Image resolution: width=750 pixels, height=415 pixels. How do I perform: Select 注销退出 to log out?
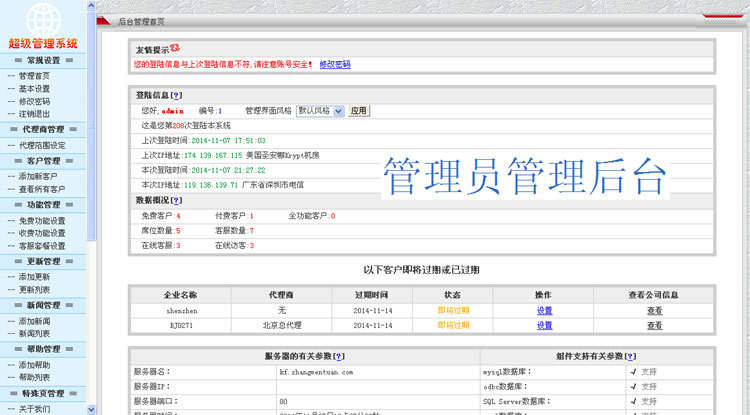point(34,114)
